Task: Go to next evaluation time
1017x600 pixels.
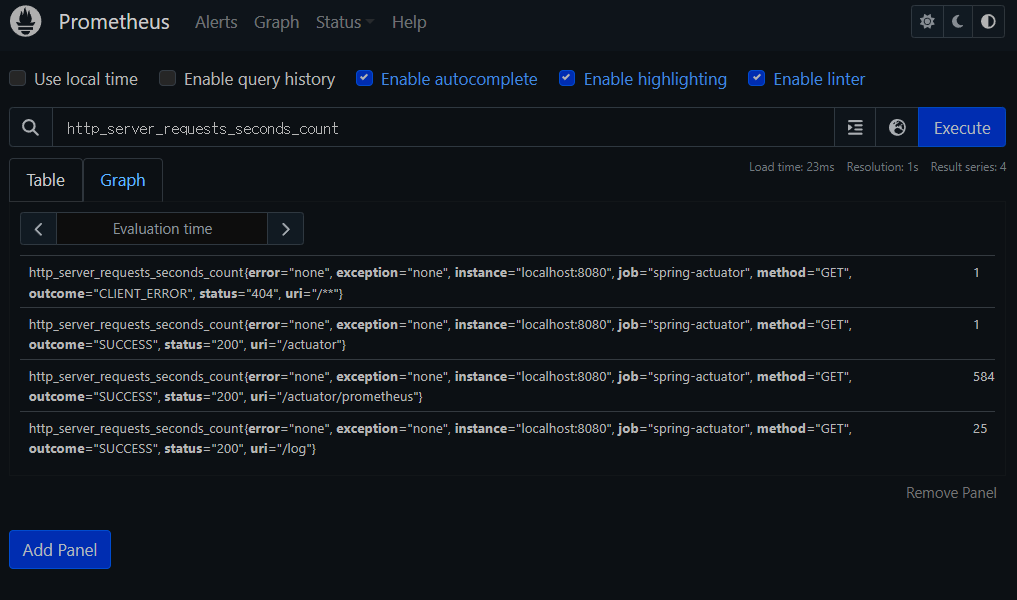Action: (x=285, y=229)
